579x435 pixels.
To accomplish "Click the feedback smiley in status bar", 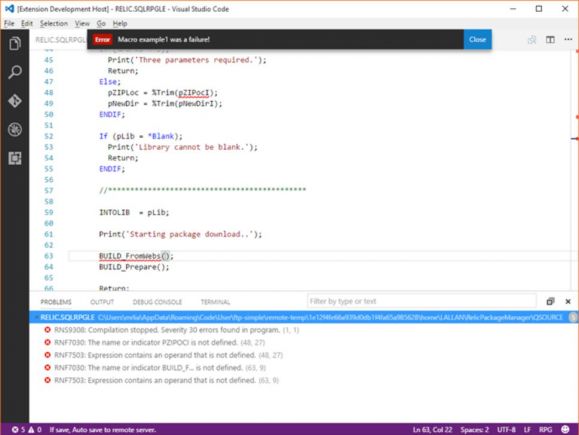I will (565, 429).
